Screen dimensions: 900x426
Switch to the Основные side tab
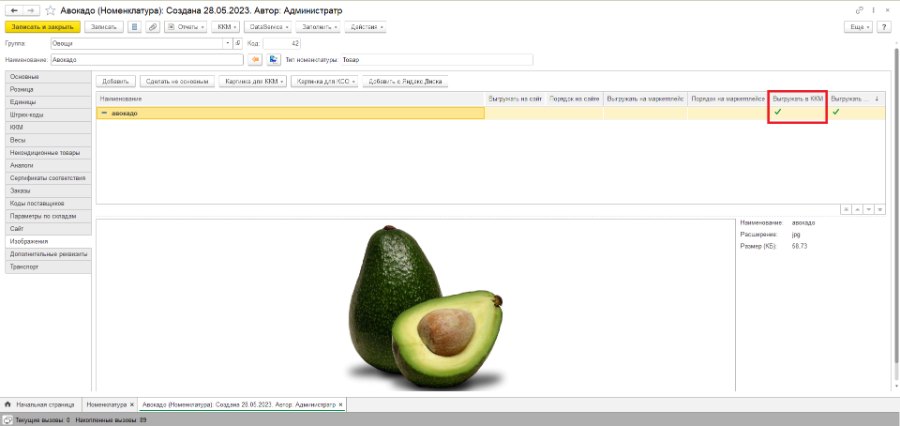pyautogui.click(x=48, y=77)
